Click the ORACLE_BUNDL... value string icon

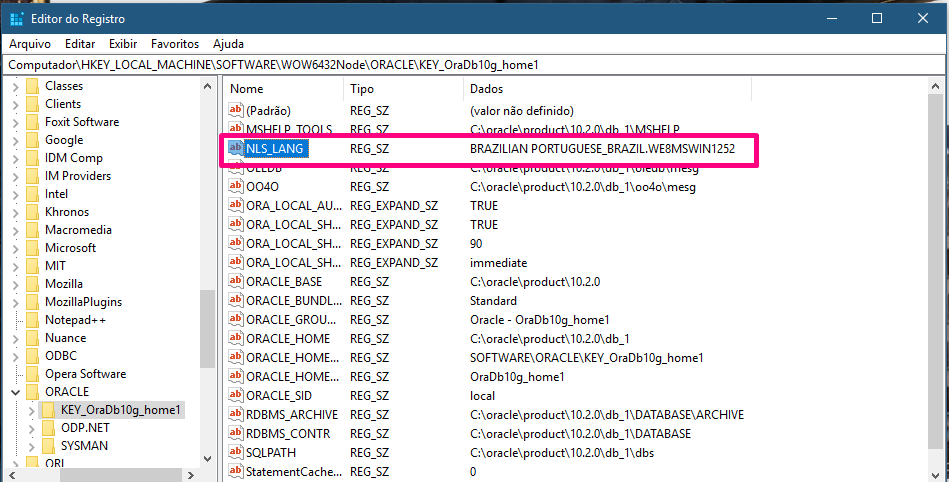(235, 300)
